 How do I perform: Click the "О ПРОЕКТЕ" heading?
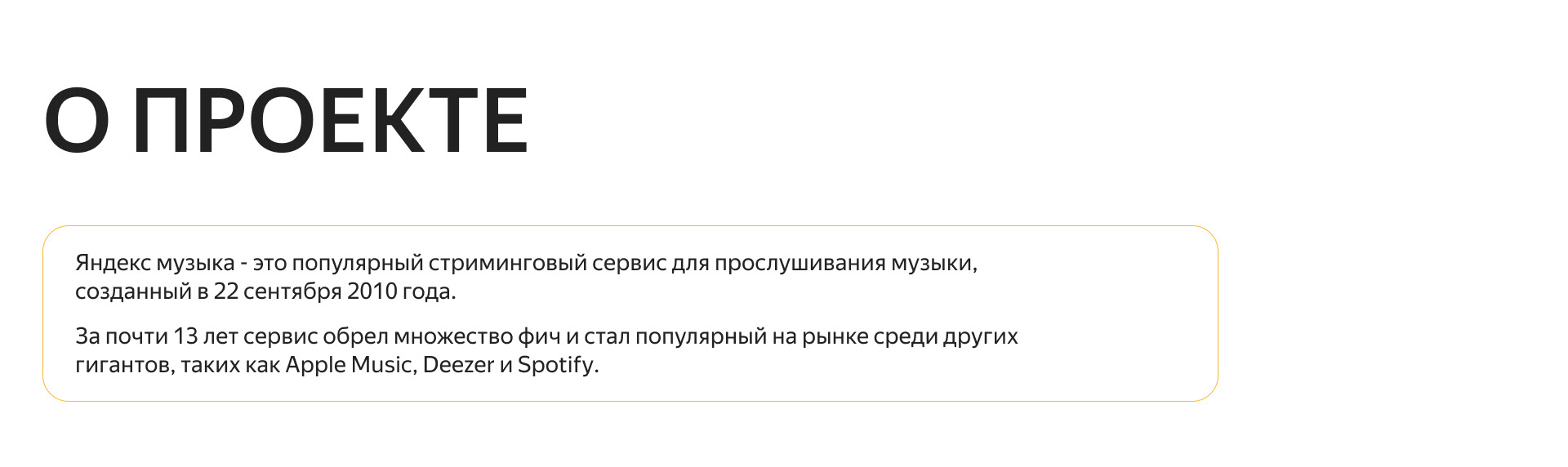tap(286, 121)
